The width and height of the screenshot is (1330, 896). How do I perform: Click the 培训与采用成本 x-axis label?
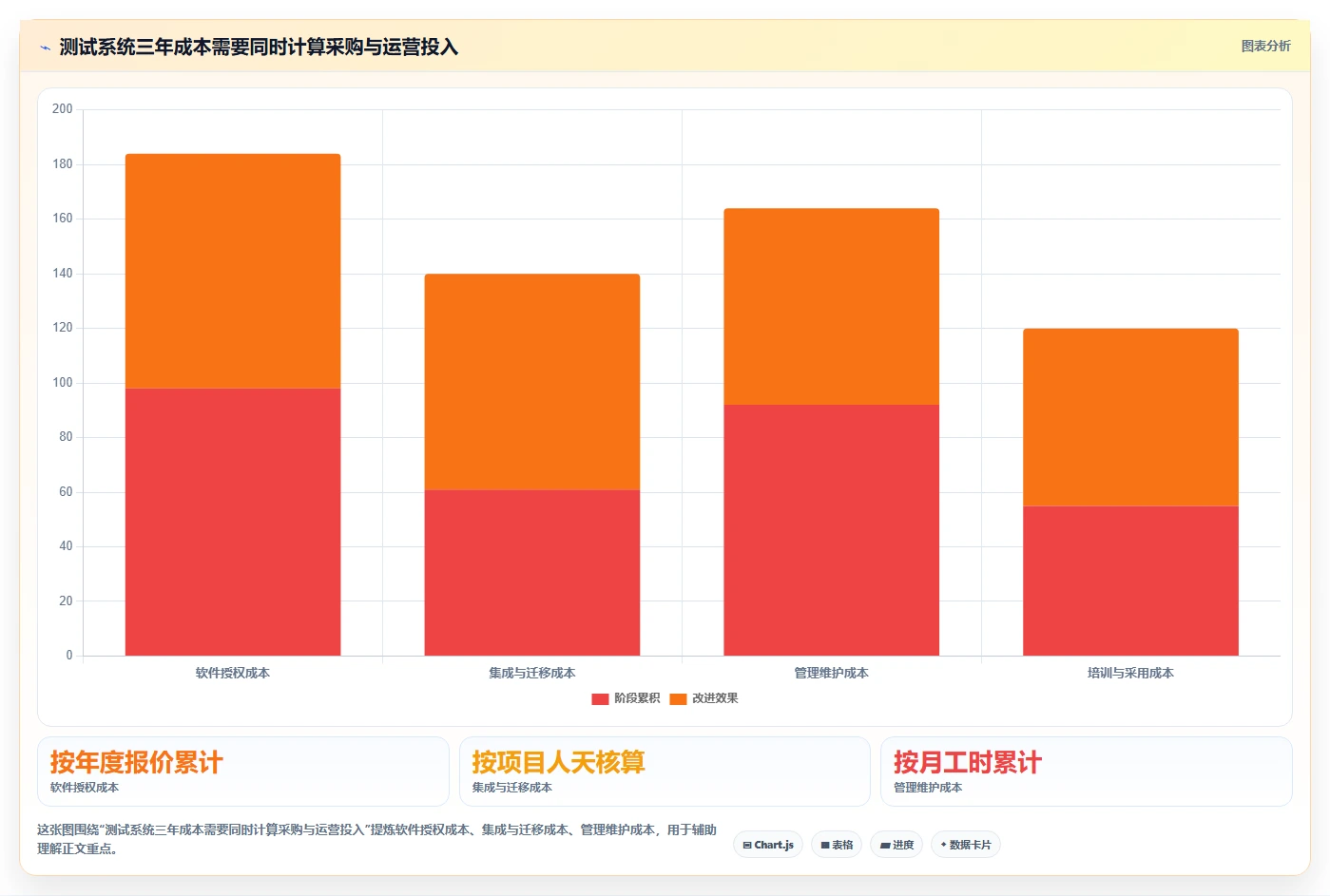click(1130, 673)
